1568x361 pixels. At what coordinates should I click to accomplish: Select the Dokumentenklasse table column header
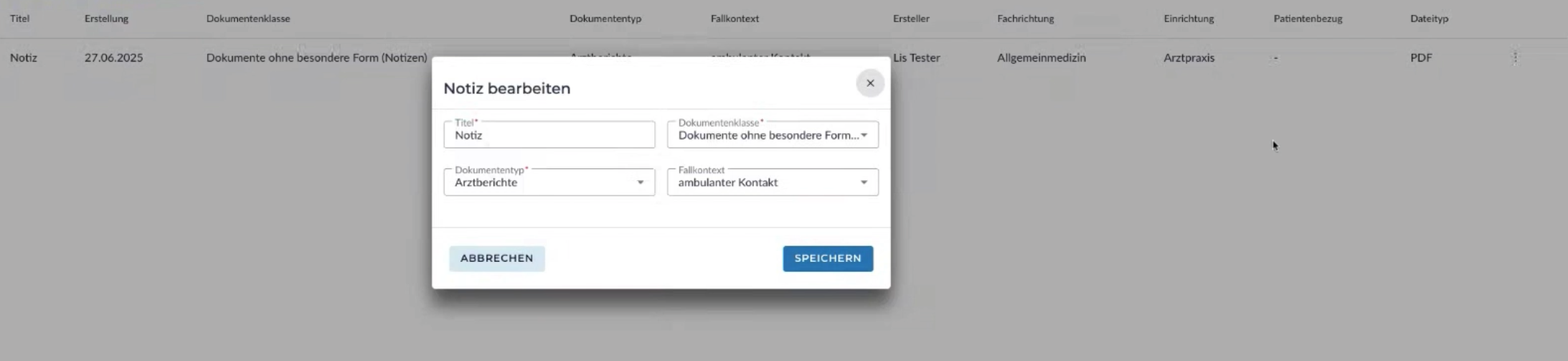[x=248, y=19]
